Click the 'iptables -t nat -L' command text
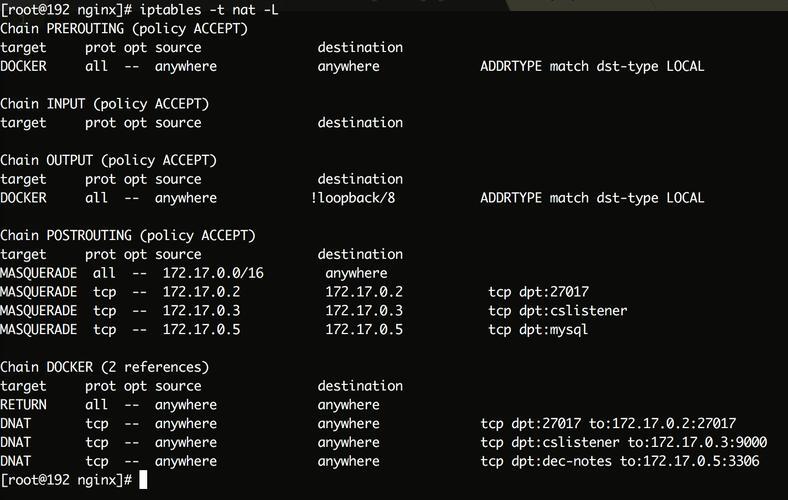Viewport: 788px width, 500px height. click(x=209, y=10)
